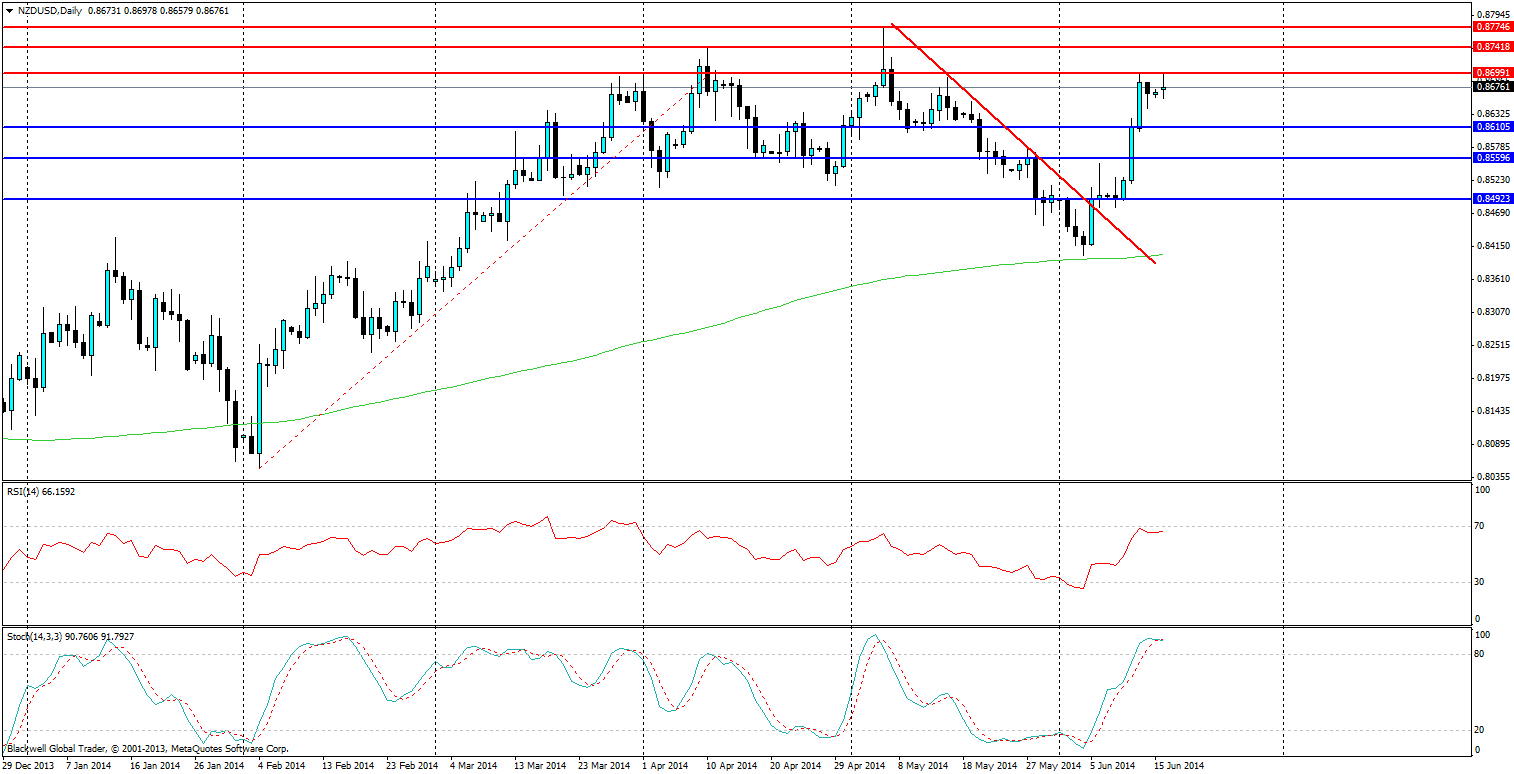This screenshot has height=774, width=1514.
Task: Click the 13 Mar 2014 date label
Action: tap(539, 766)
